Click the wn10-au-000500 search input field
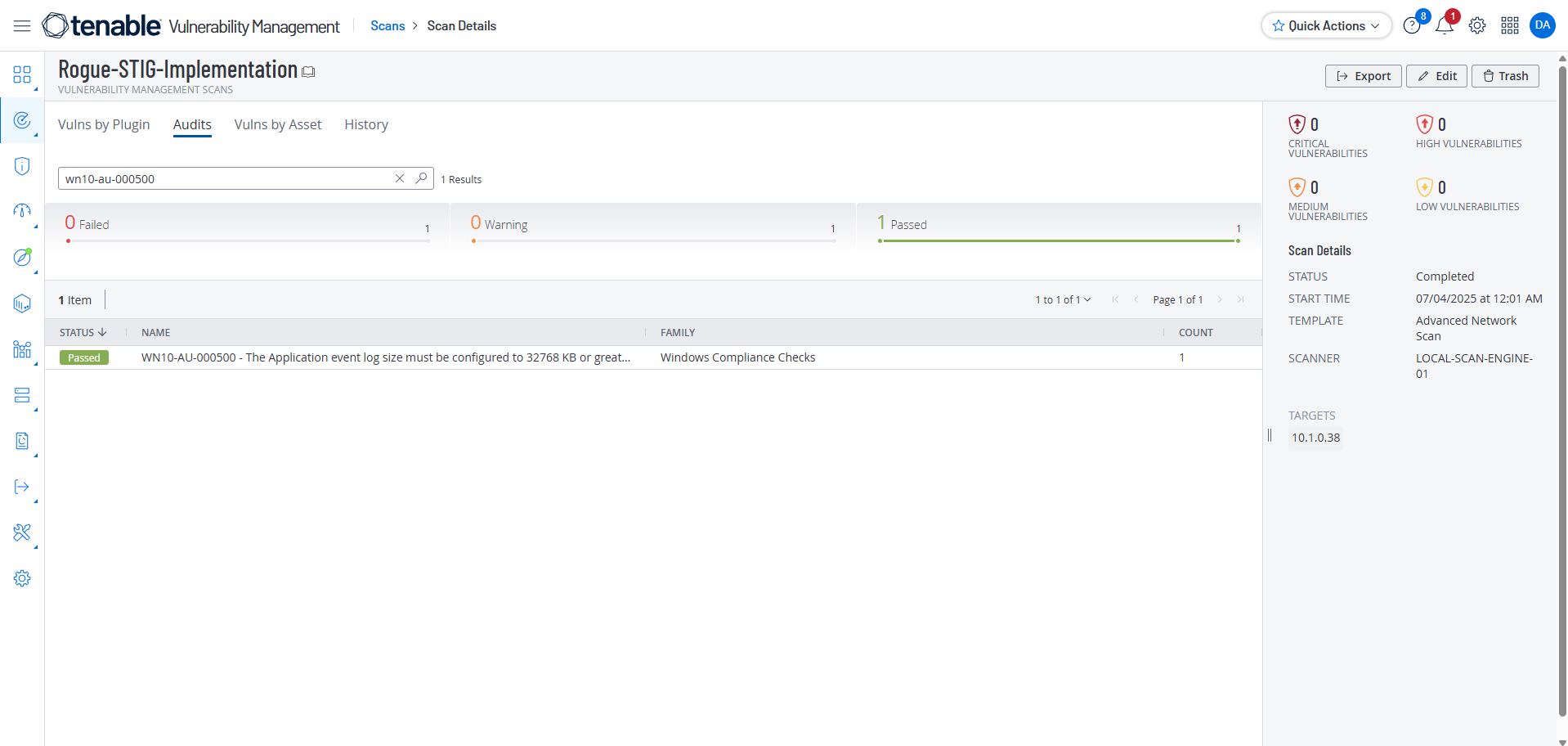This screenshot has width=1568, height=746. (x=225, y=178)
